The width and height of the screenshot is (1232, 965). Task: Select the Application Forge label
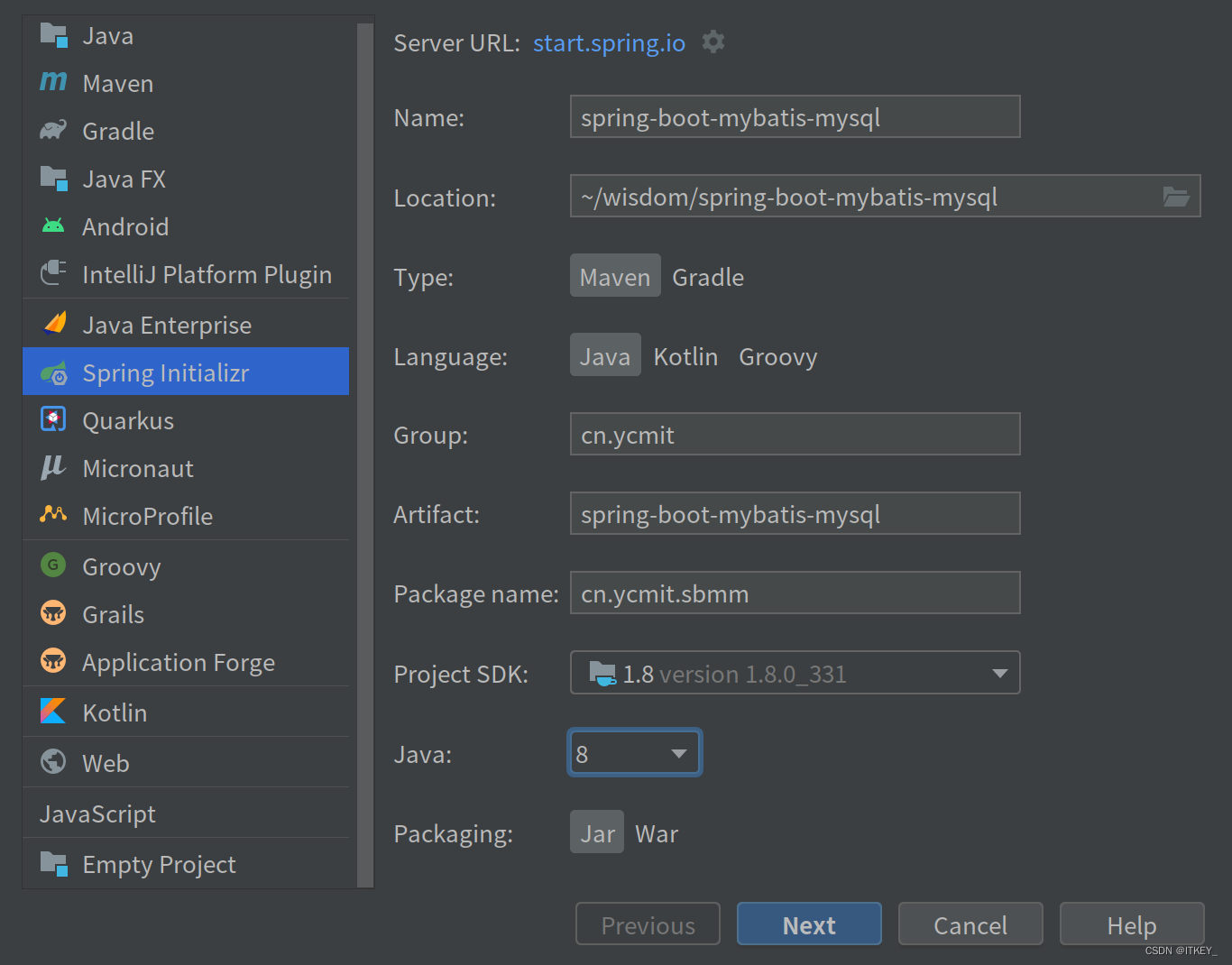tap(179, 662)
